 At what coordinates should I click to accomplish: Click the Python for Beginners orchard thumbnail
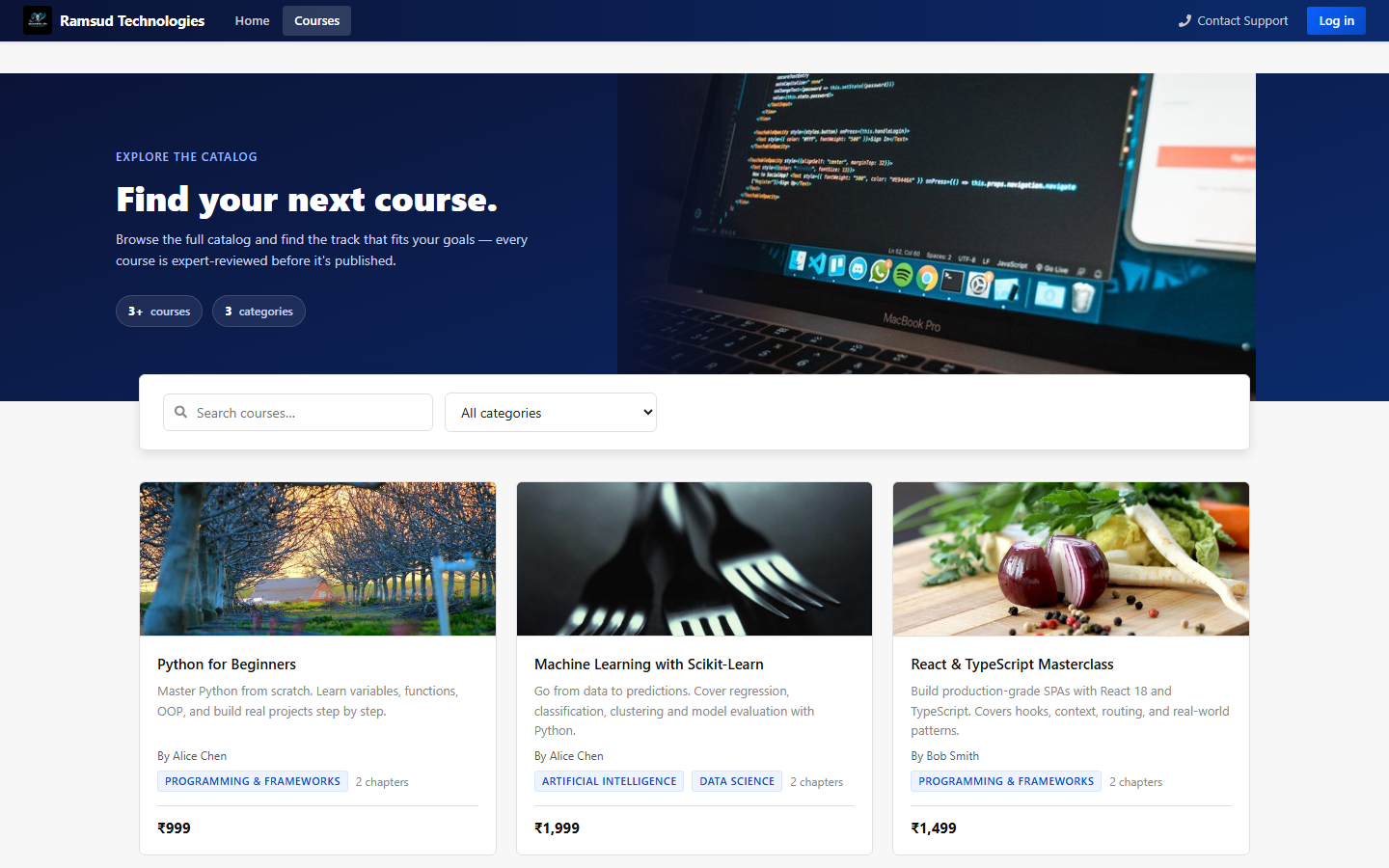pos(317,559)
